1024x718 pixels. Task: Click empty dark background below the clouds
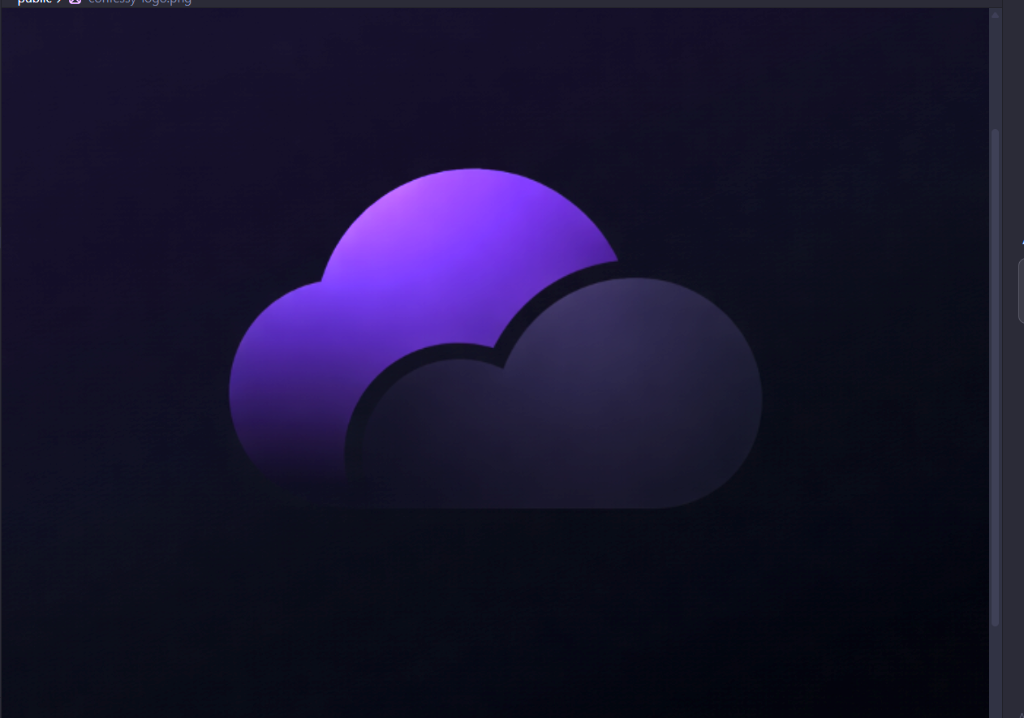point(500,610)
